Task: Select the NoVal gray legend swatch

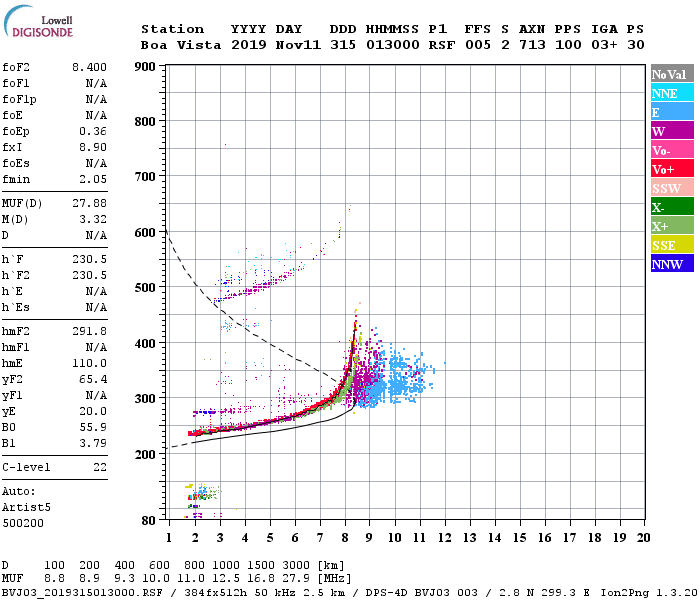Action: coord(672,74)
